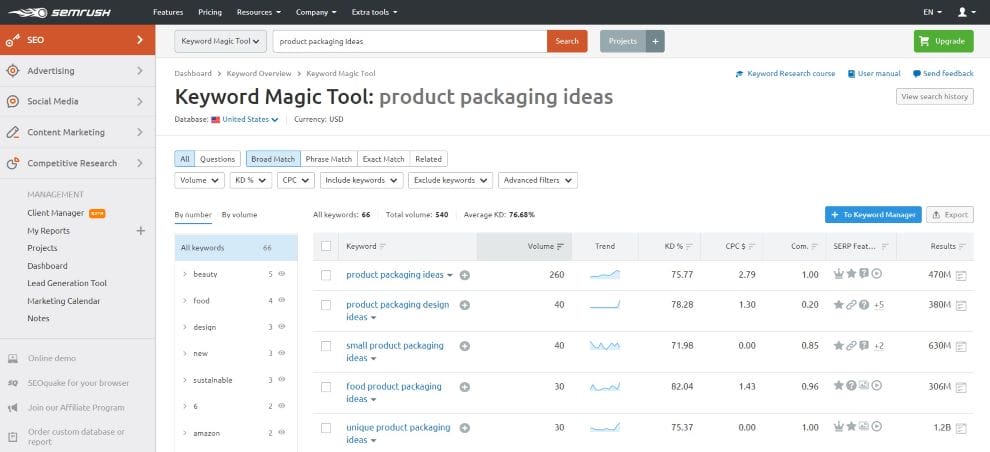Toggle eye icon for food group
The height and width of the screenshot is (452, 990).
tap(282, 300)
